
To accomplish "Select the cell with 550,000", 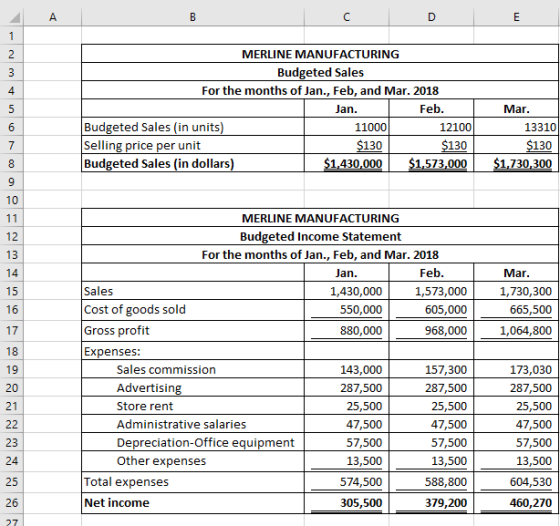I will click(x=346, y=310).
